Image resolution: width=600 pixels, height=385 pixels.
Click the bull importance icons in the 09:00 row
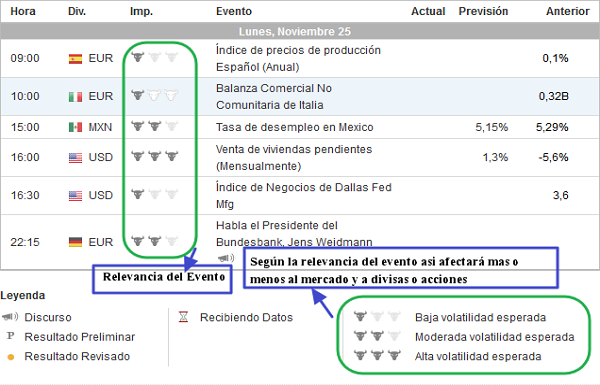point(155,57)
